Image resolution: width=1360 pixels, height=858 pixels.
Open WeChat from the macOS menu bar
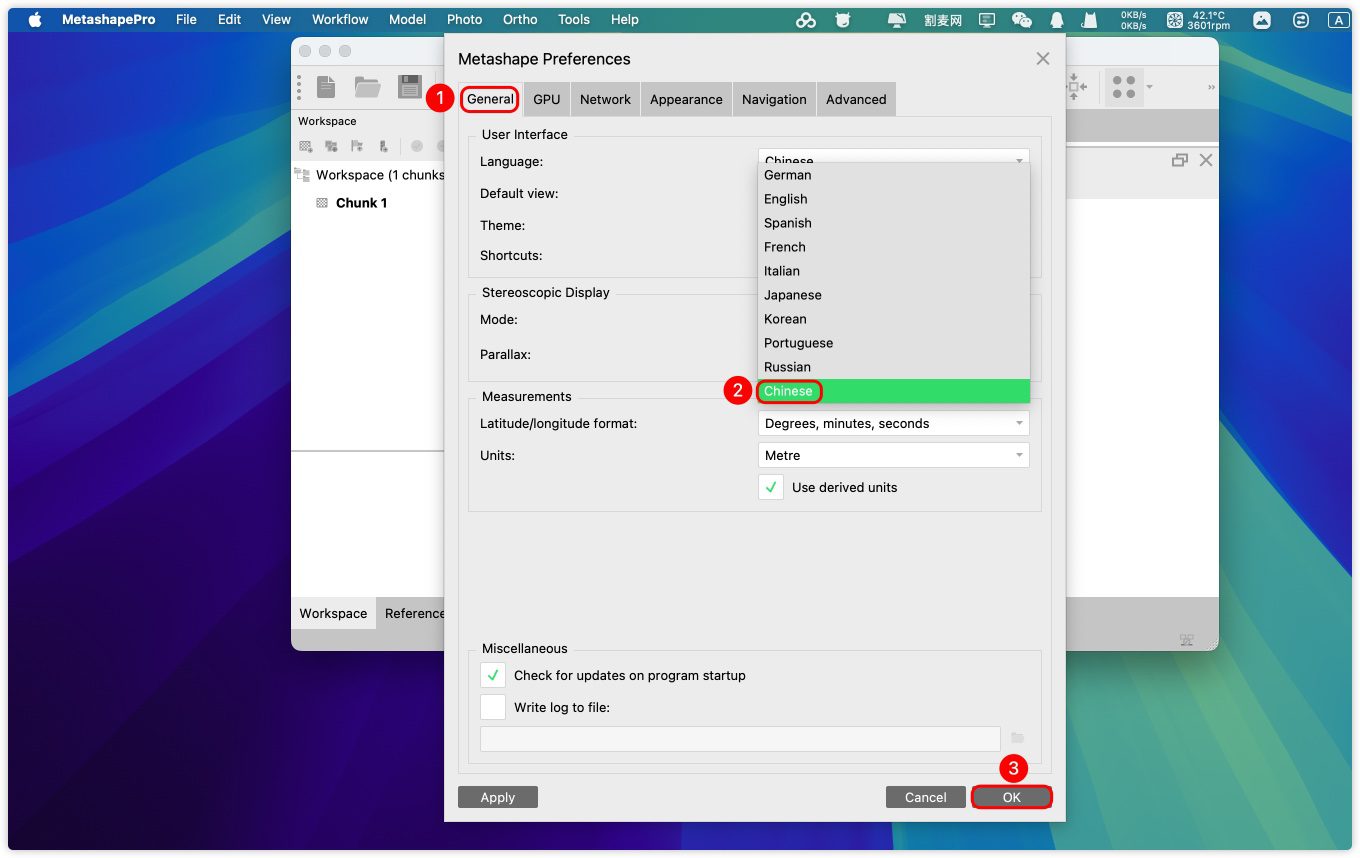pos(1021,20)
